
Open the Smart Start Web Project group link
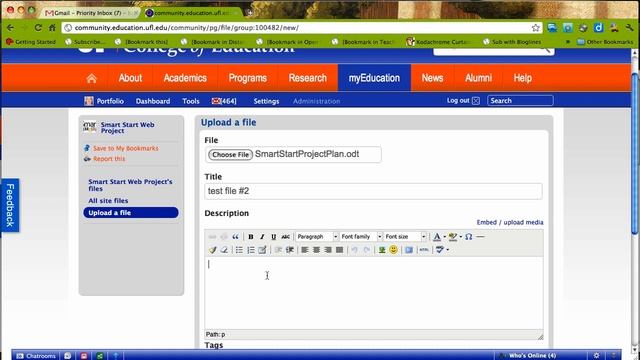pos(127,128)
